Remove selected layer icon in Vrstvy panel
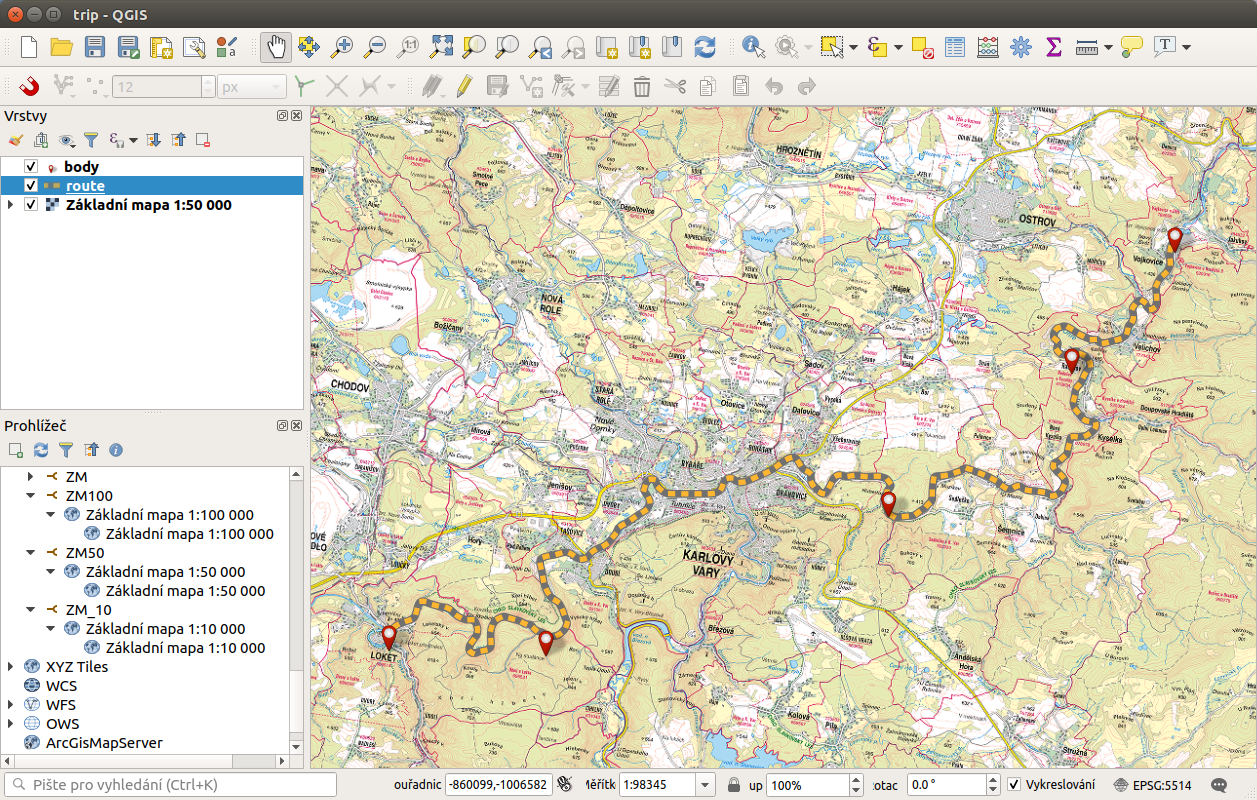The height and width of the screenshot is (800, 1257). click(203, 140)
